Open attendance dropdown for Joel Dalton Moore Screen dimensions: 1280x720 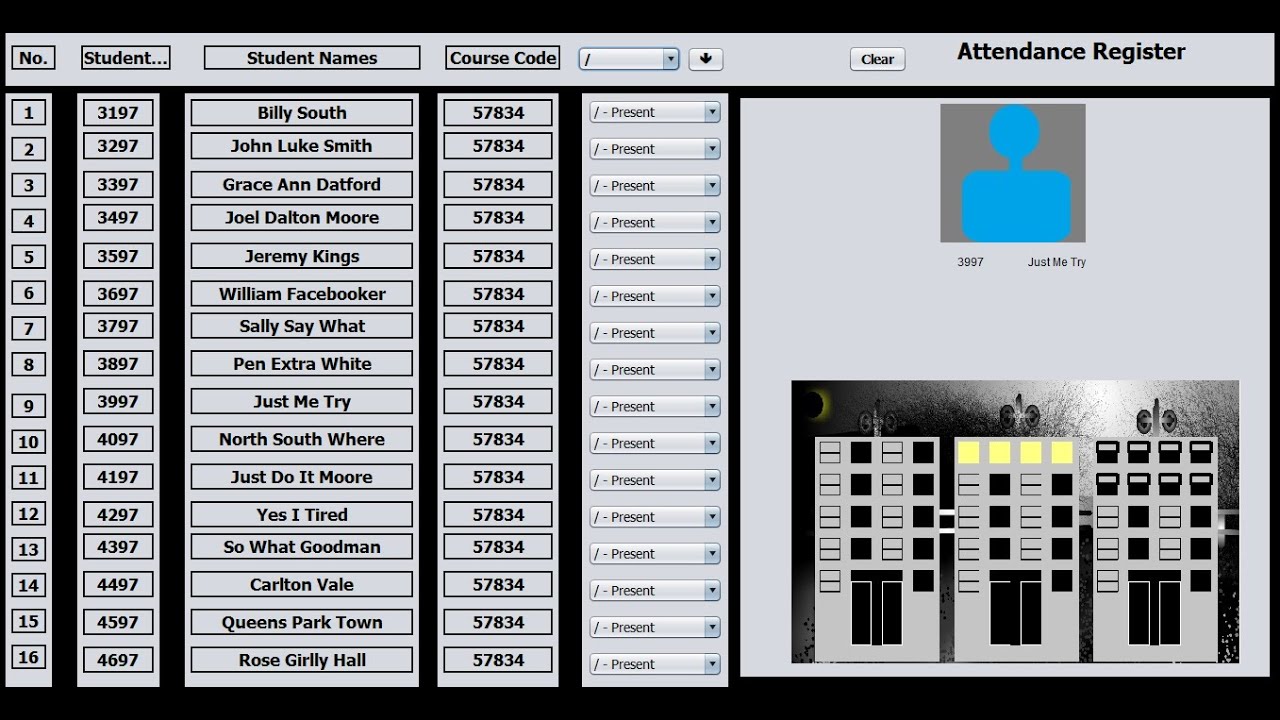(x=655, y=222)
